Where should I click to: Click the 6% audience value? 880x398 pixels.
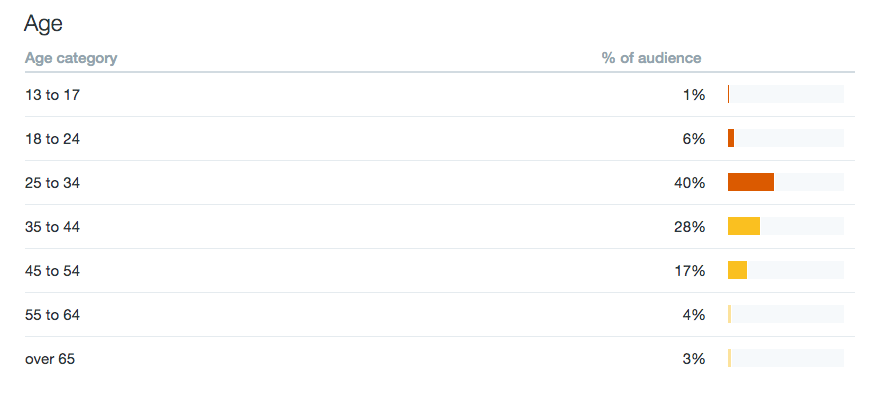tap(694, 139)
